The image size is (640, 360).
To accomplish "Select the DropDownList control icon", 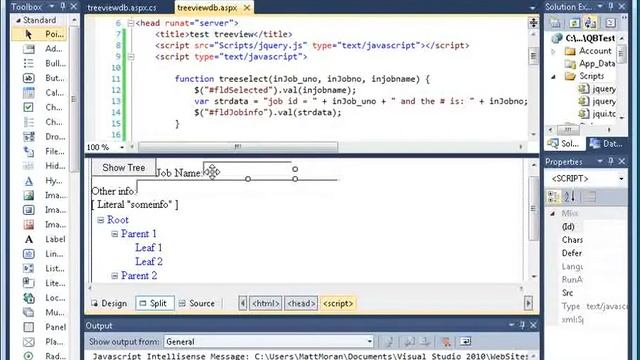I will click(29, 137).
